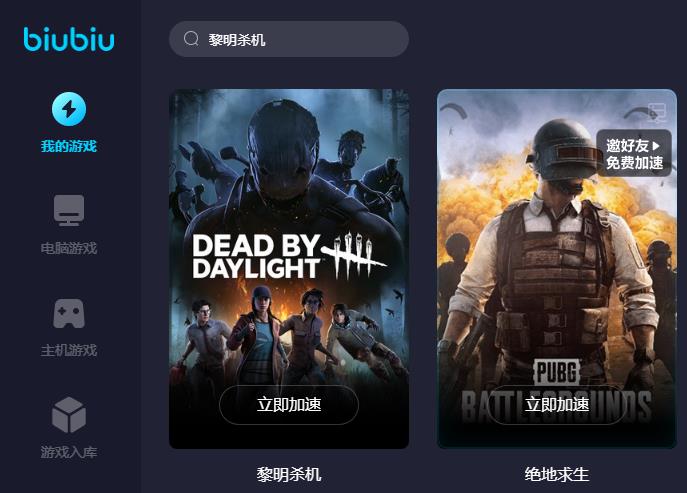Click the magnifier search icon

[191, 39]
